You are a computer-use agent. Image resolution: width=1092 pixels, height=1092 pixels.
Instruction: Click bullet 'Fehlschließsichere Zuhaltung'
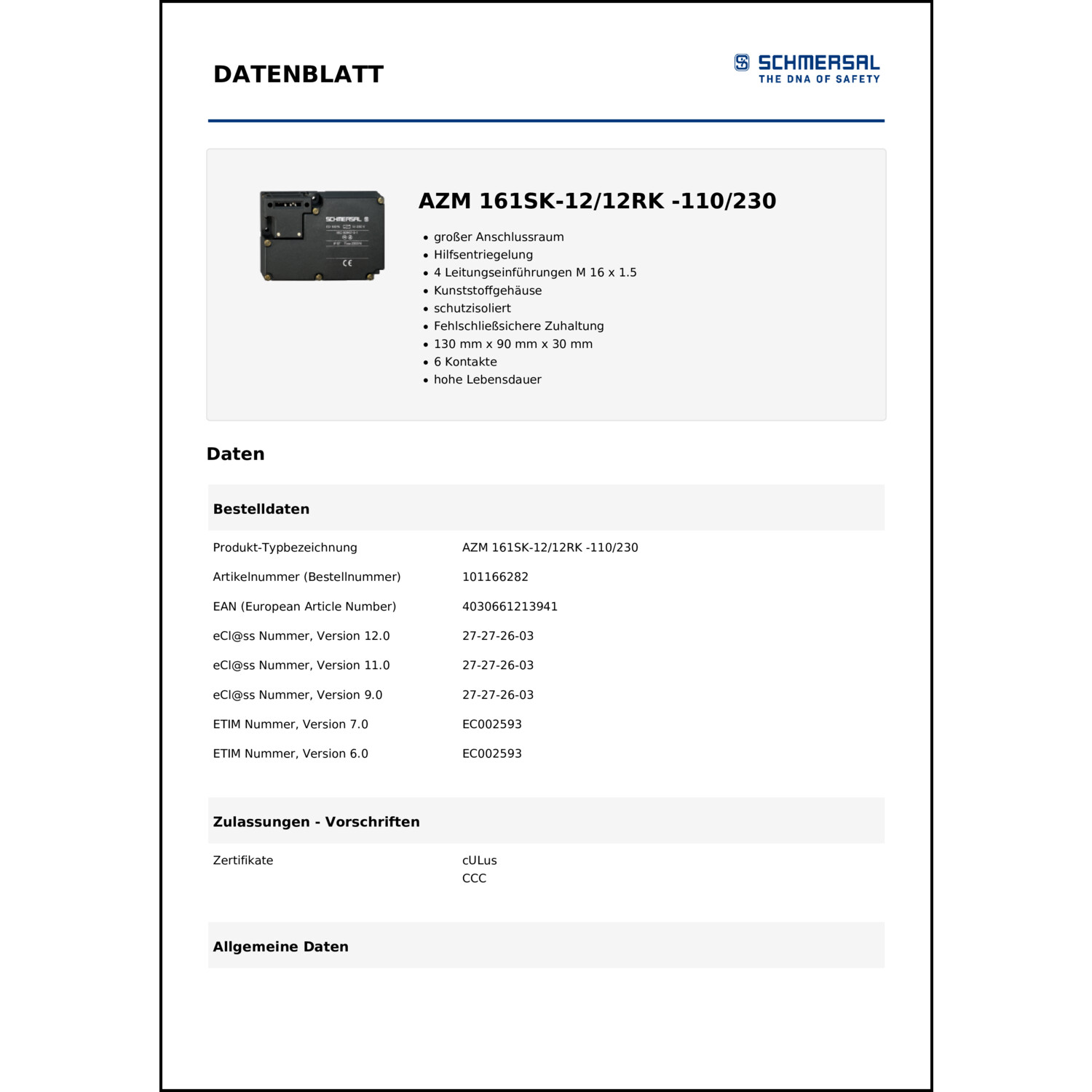519,326
